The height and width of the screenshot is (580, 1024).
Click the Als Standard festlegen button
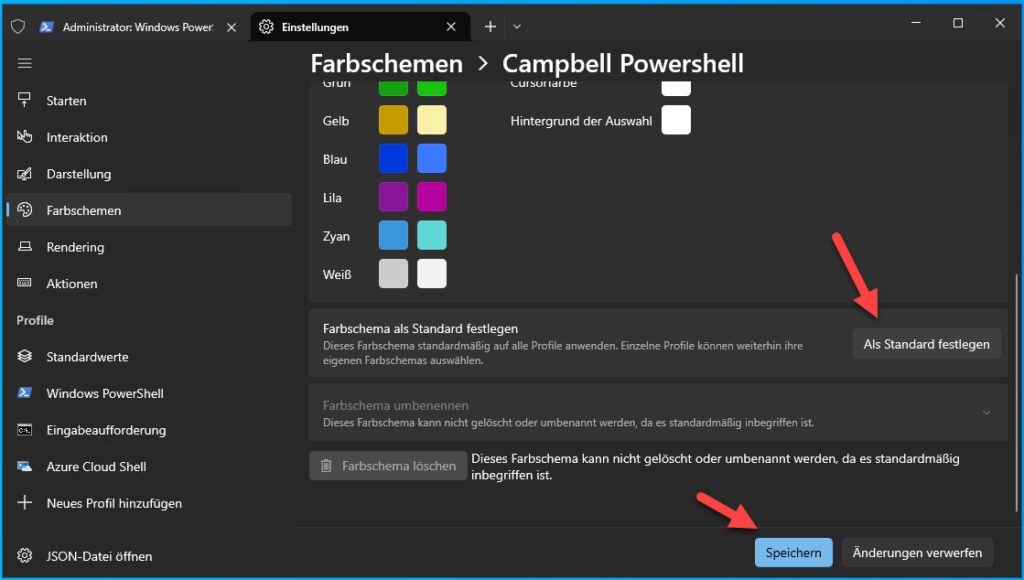pyautogui.click(x=927, y=344)
